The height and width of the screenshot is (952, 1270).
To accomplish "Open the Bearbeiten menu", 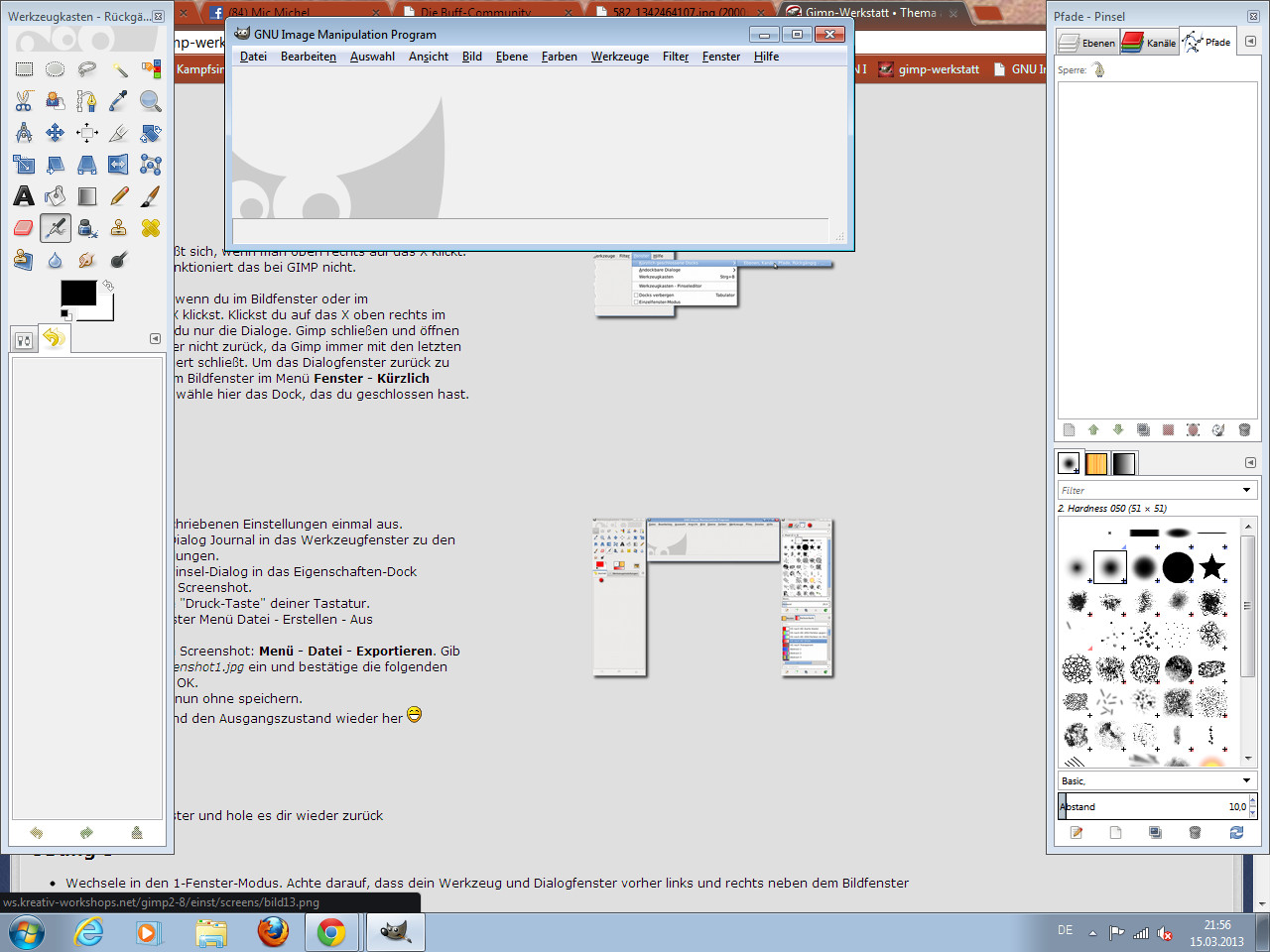I will [x=309, y=57].
